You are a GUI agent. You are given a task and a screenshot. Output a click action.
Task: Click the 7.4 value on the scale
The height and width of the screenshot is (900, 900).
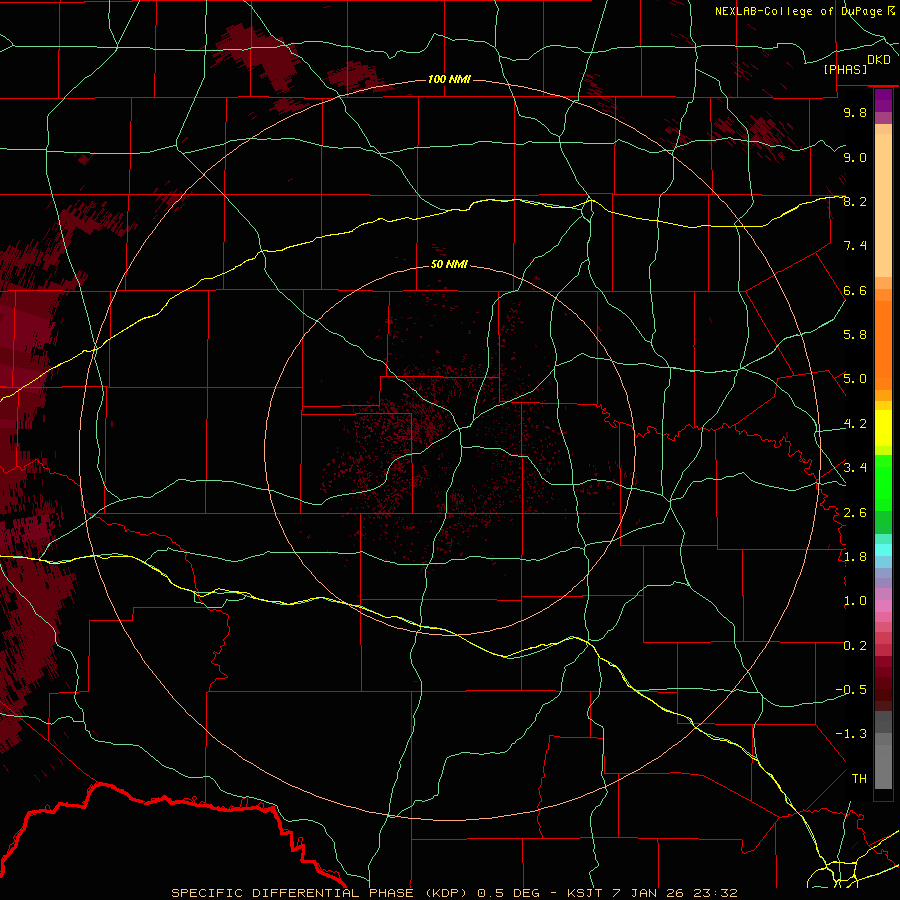tap(855, 246)
